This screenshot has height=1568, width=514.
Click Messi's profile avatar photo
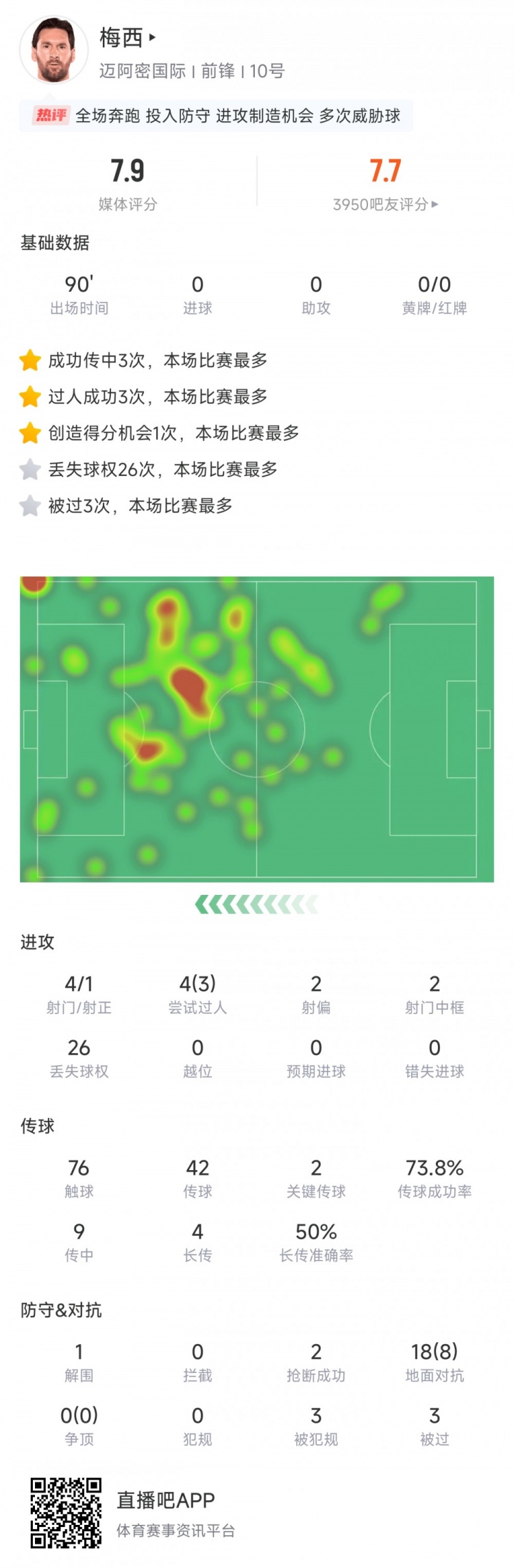click(x=54, y=49)
